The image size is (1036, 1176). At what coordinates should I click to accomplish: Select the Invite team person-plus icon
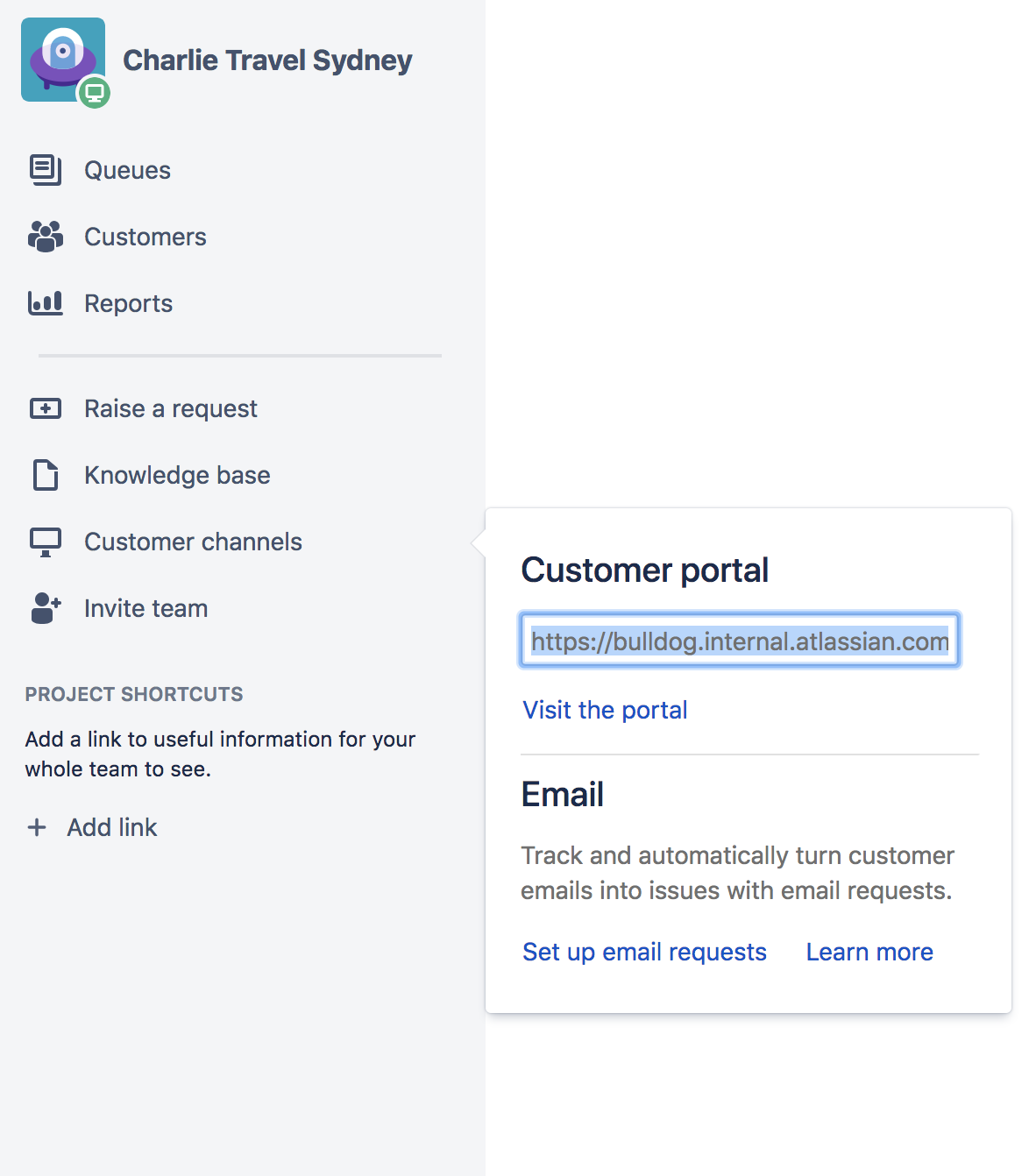click(44, 607)
